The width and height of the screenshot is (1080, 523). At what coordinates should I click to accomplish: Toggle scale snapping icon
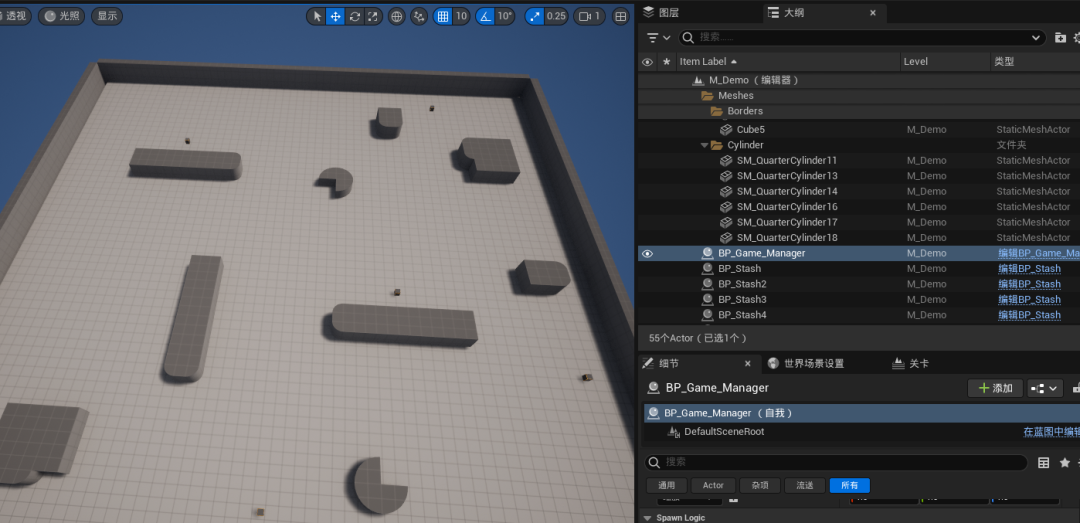tap(534, 17)
